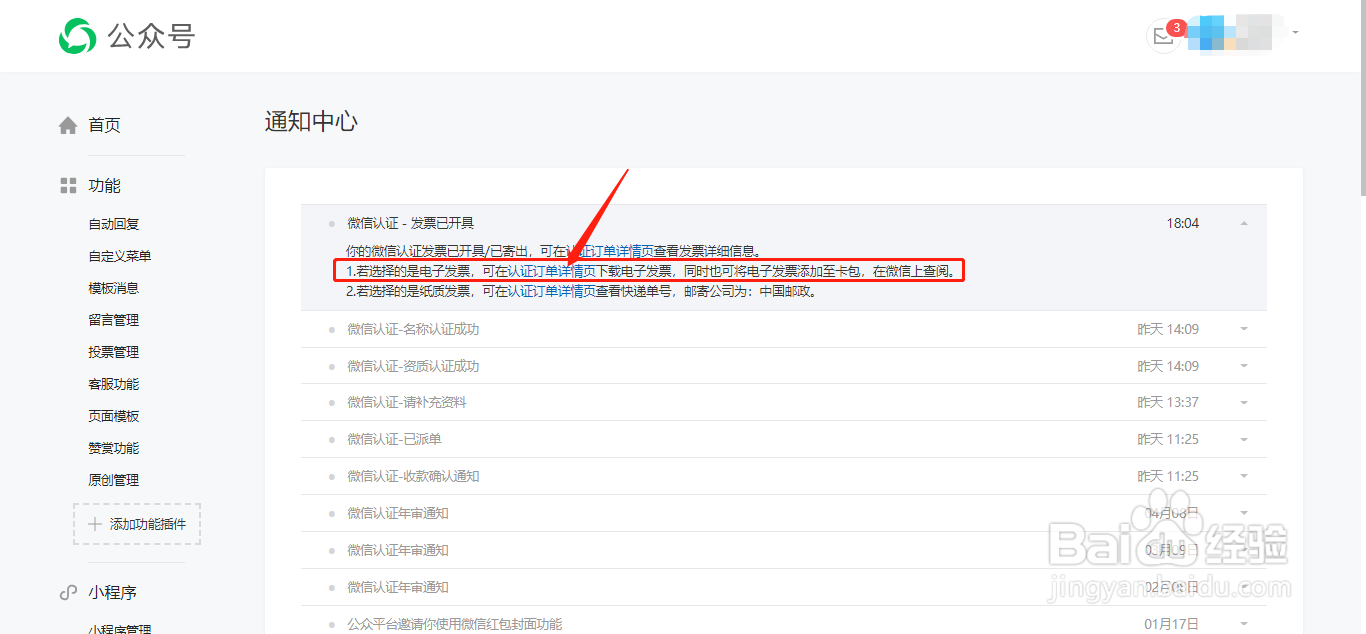The height and width of the screenshot is (634, 1366).
Task: Open 自定义菜单 in the sidebar
Action: pos(120,256)
